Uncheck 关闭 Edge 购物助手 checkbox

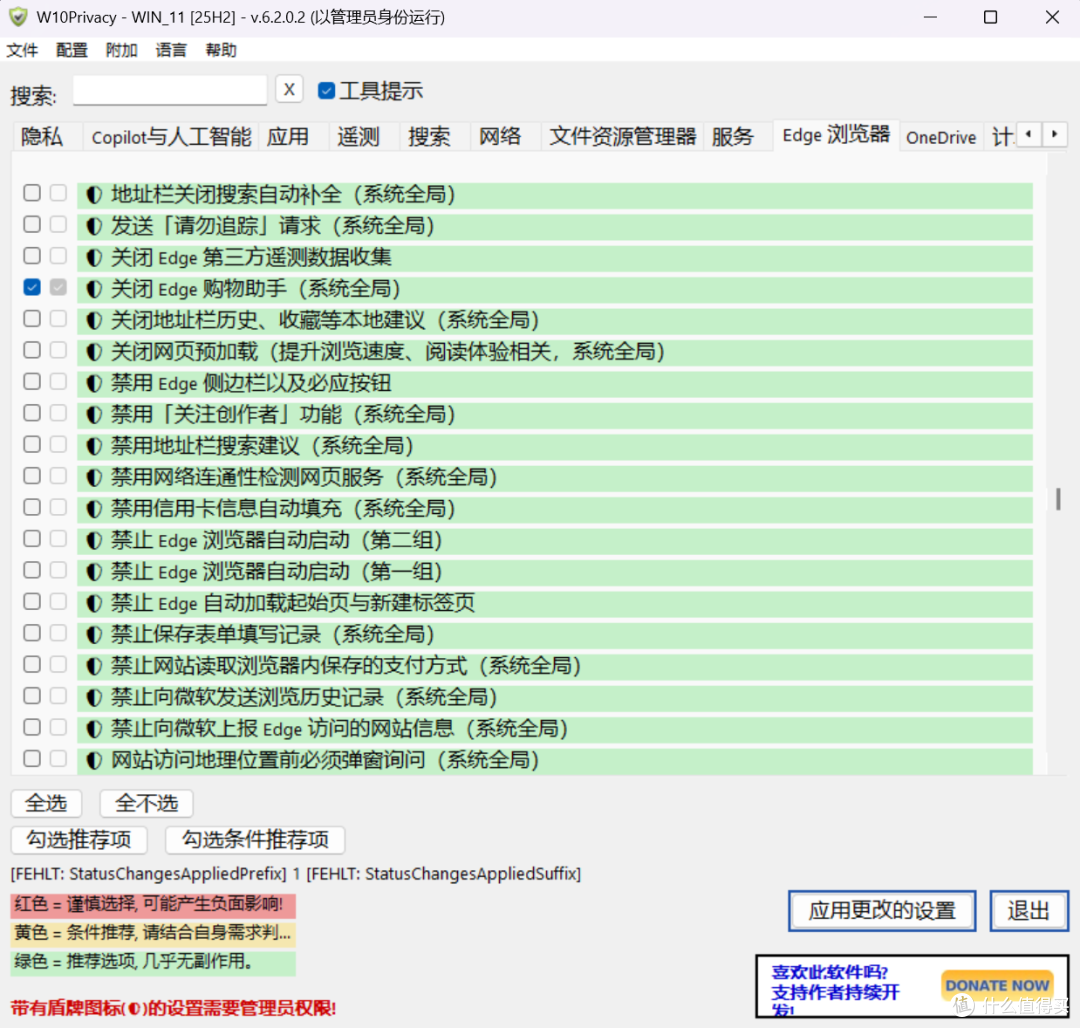coord(32,287)
